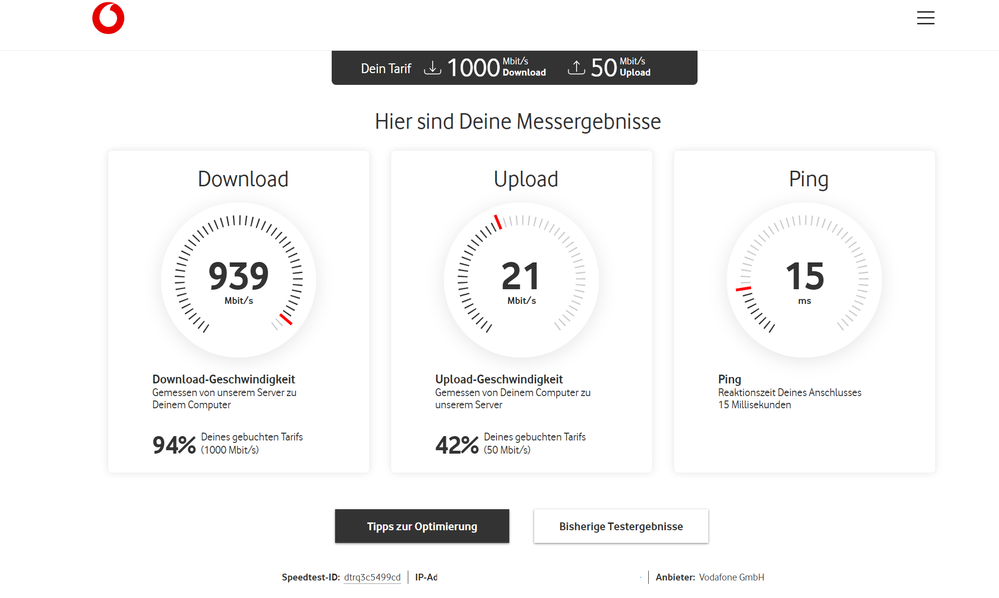Open Tipps zur Optimierung
Image resolution: width=999 pixels, height=598 pixels.
(422, 526)
